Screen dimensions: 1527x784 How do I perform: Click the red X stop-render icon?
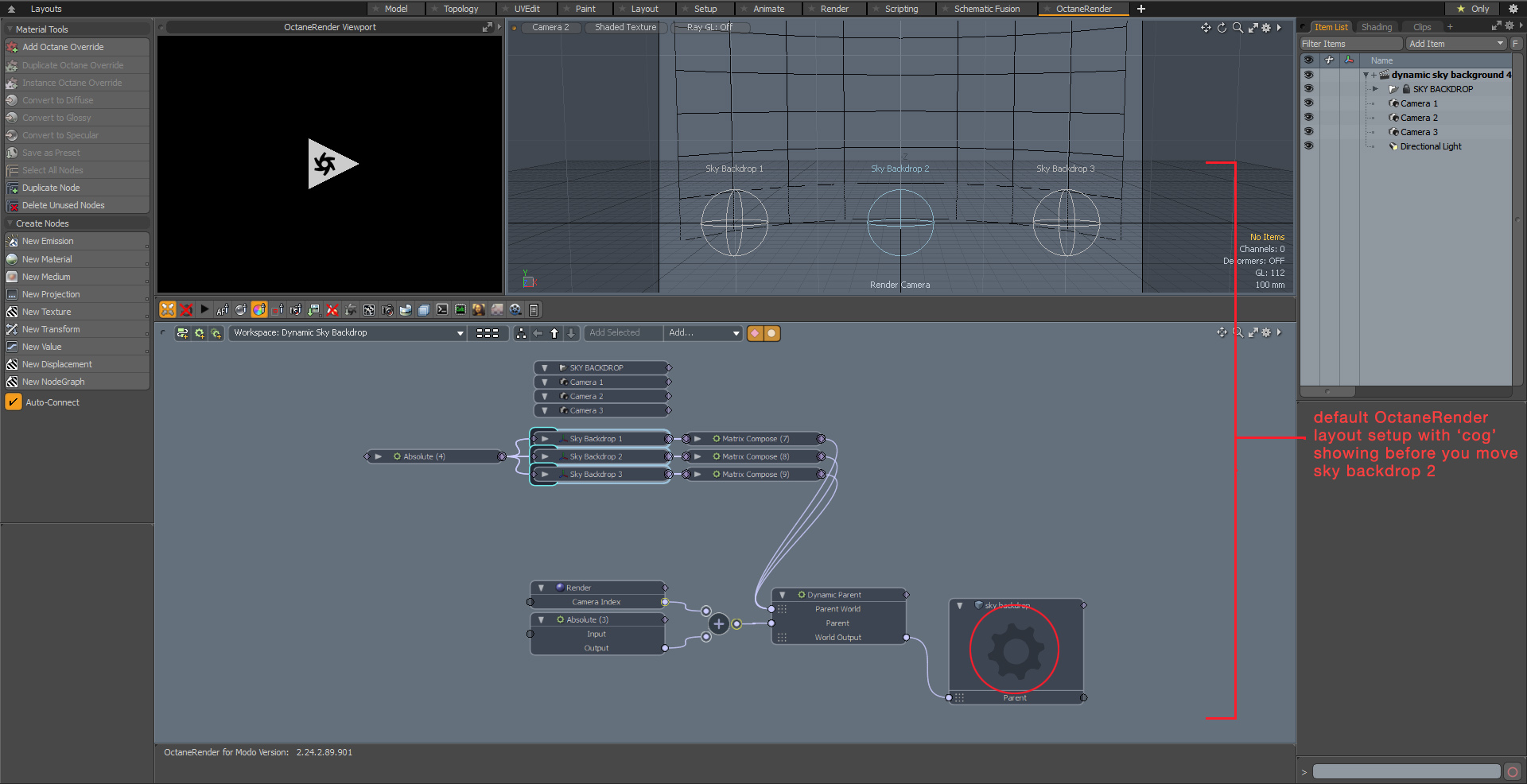coord(186,310)
